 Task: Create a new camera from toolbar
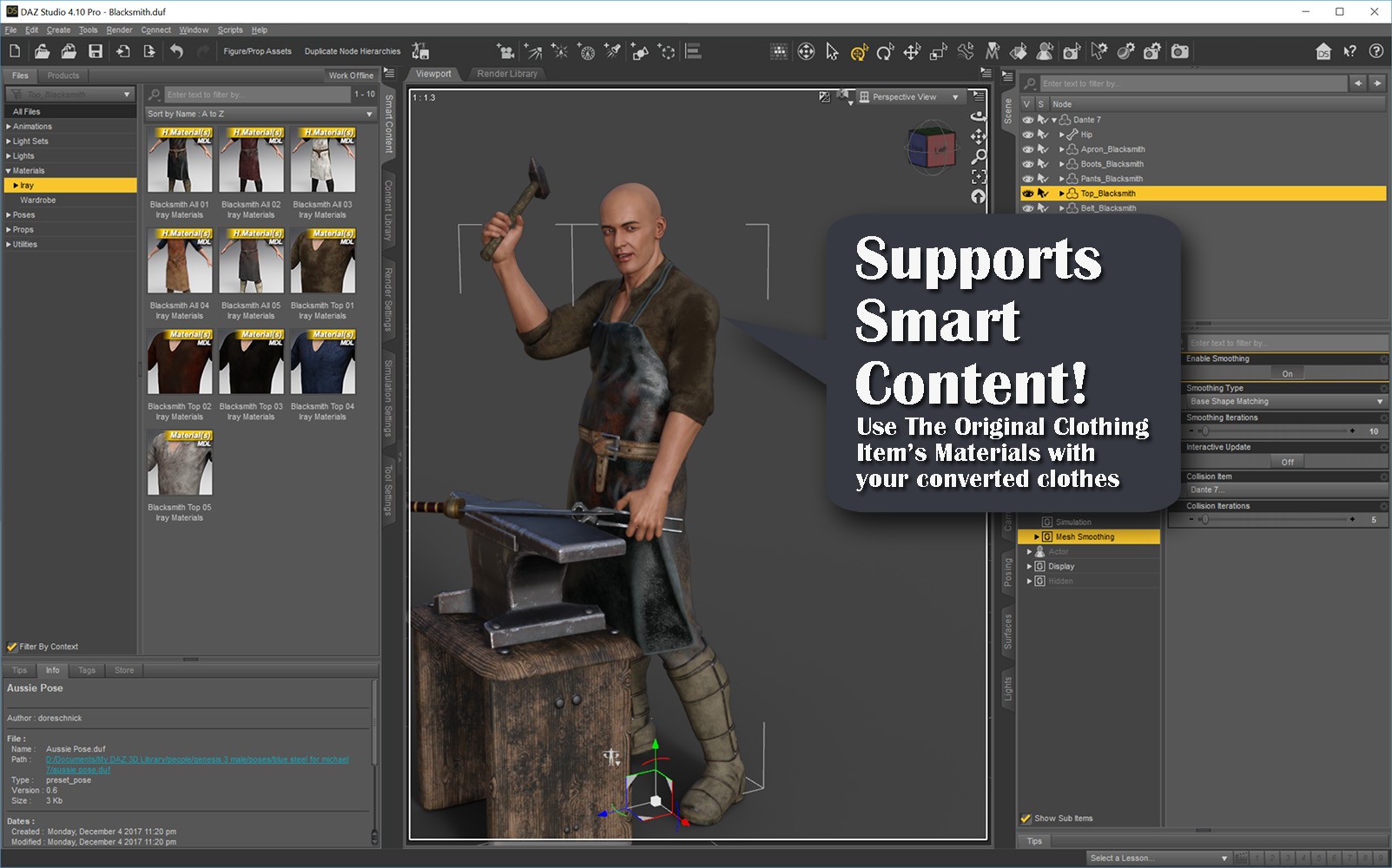pos(505,52)
